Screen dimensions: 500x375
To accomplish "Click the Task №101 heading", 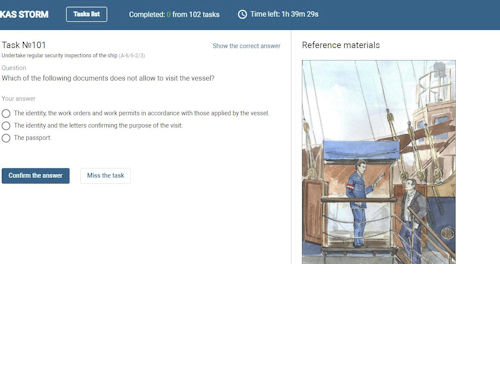I will [24, 45].
